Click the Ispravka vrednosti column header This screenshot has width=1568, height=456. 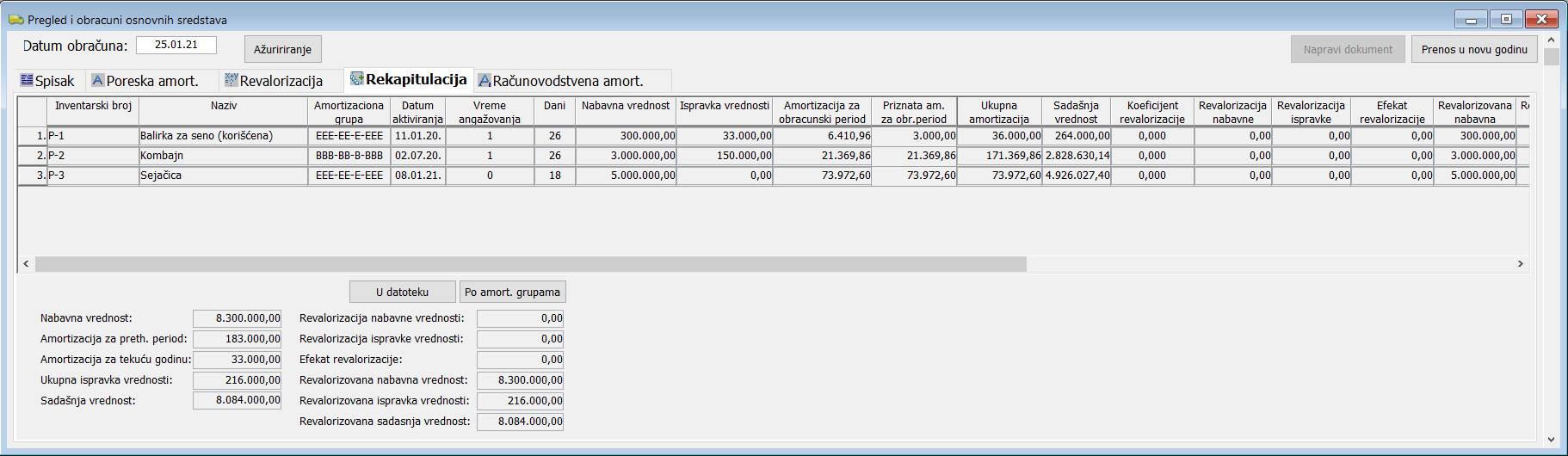[x=725, y=112]
